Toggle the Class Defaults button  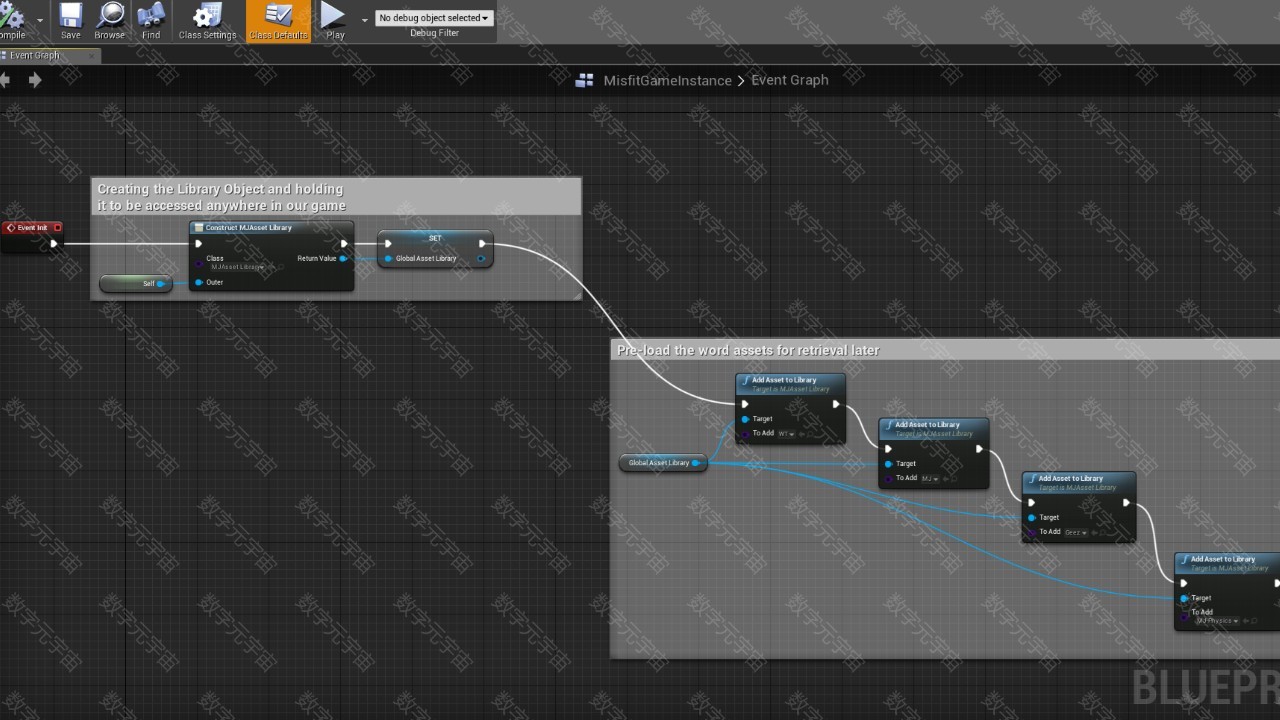coord(278,20)
